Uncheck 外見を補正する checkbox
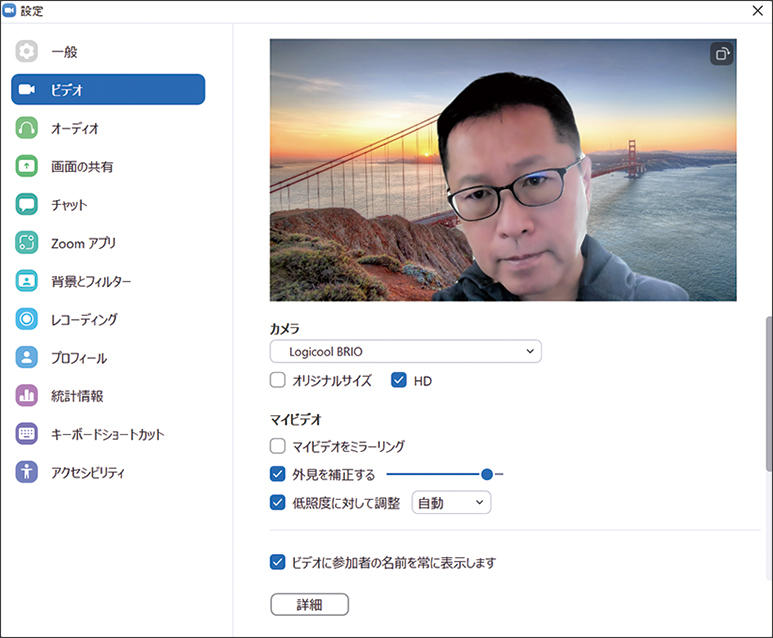773x638 pixels. pyautogui.click(x=278, y=474)
